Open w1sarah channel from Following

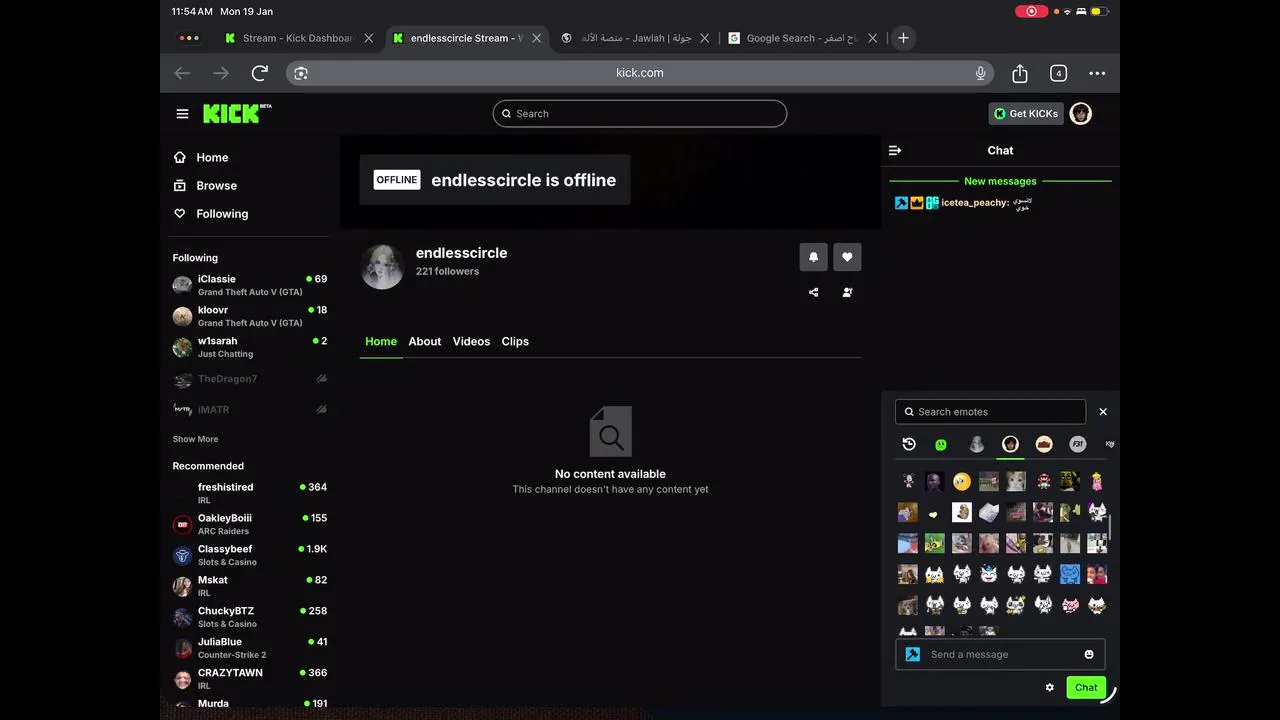(x=249, y=347)
